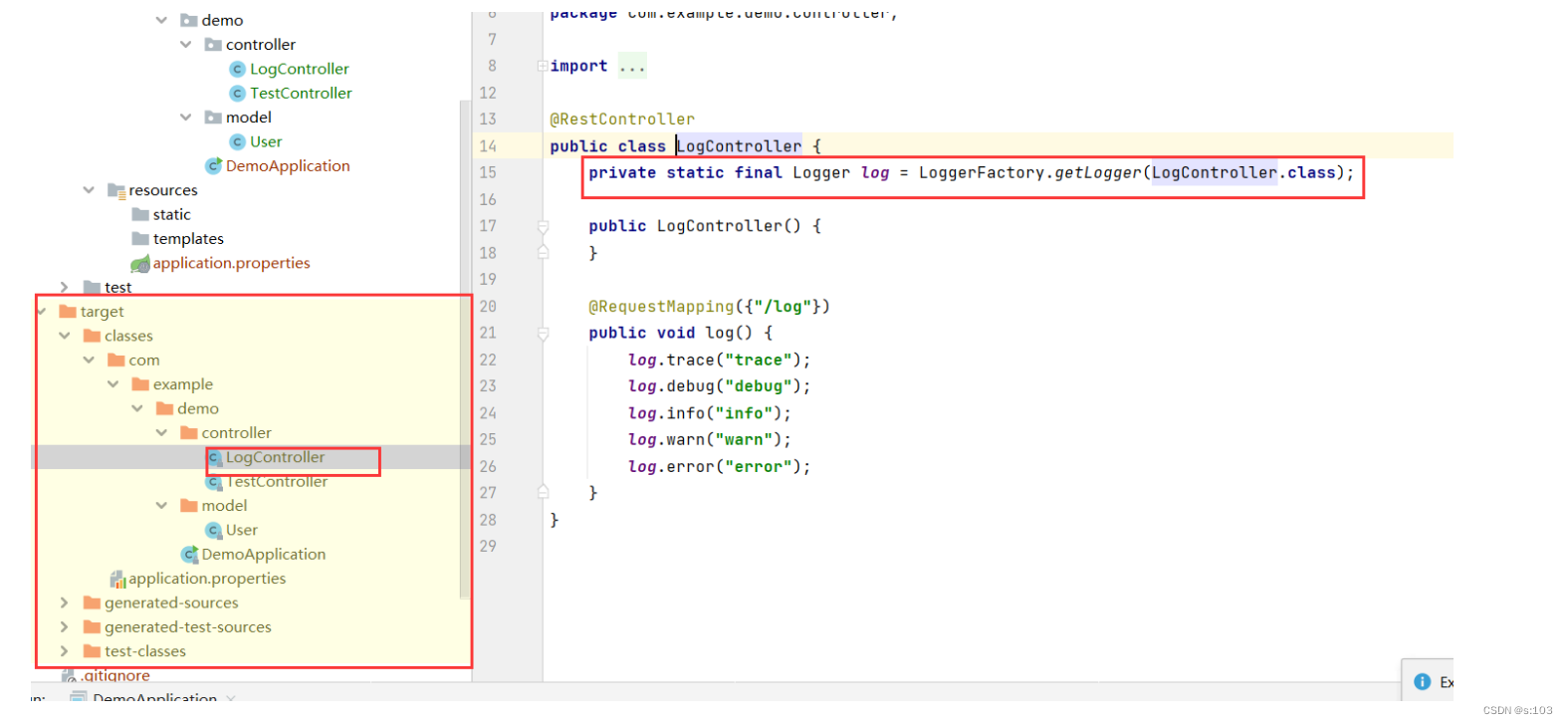Select the resources folder icon

tap(116, 190)
